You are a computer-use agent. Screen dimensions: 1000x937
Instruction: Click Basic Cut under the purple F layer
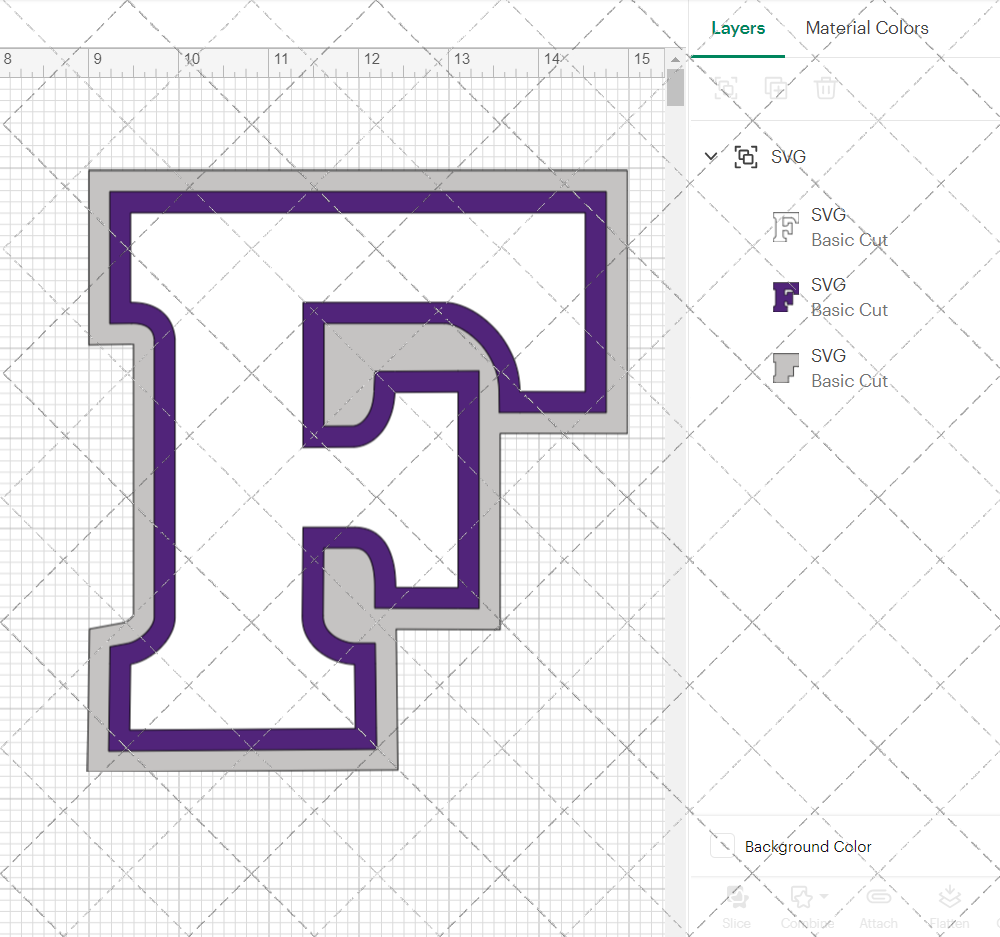pos(849,310)
